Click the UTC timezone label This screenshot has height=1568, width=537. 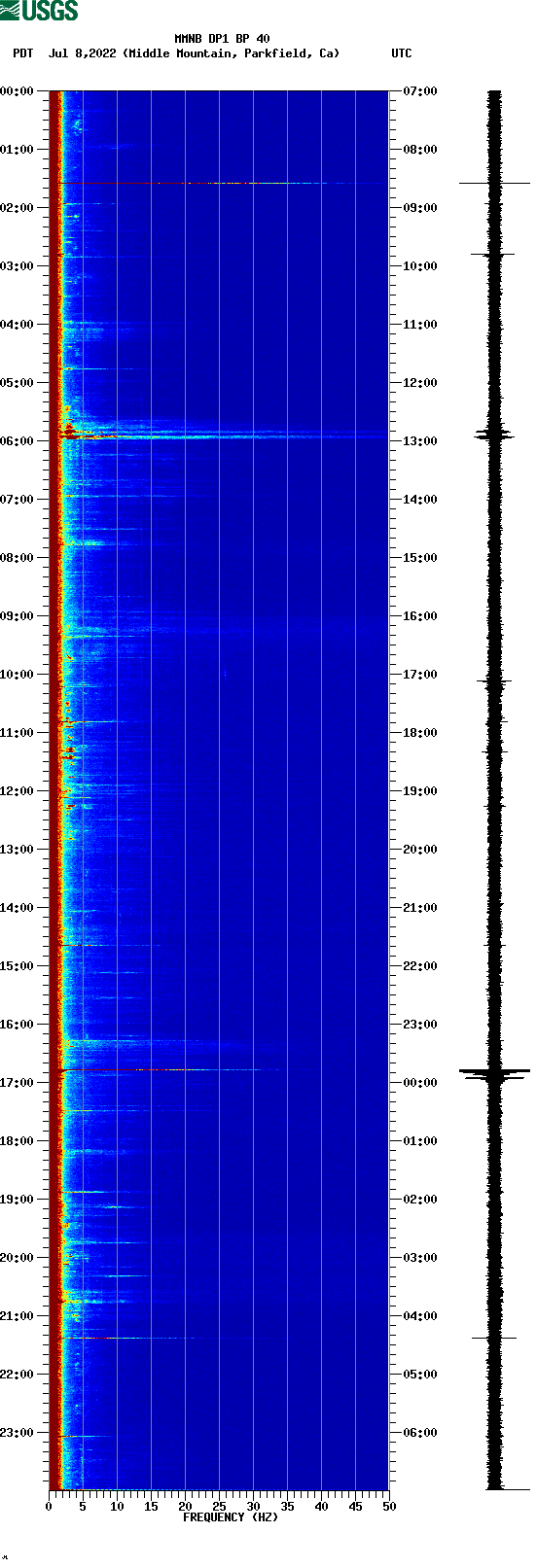(402, 53)
